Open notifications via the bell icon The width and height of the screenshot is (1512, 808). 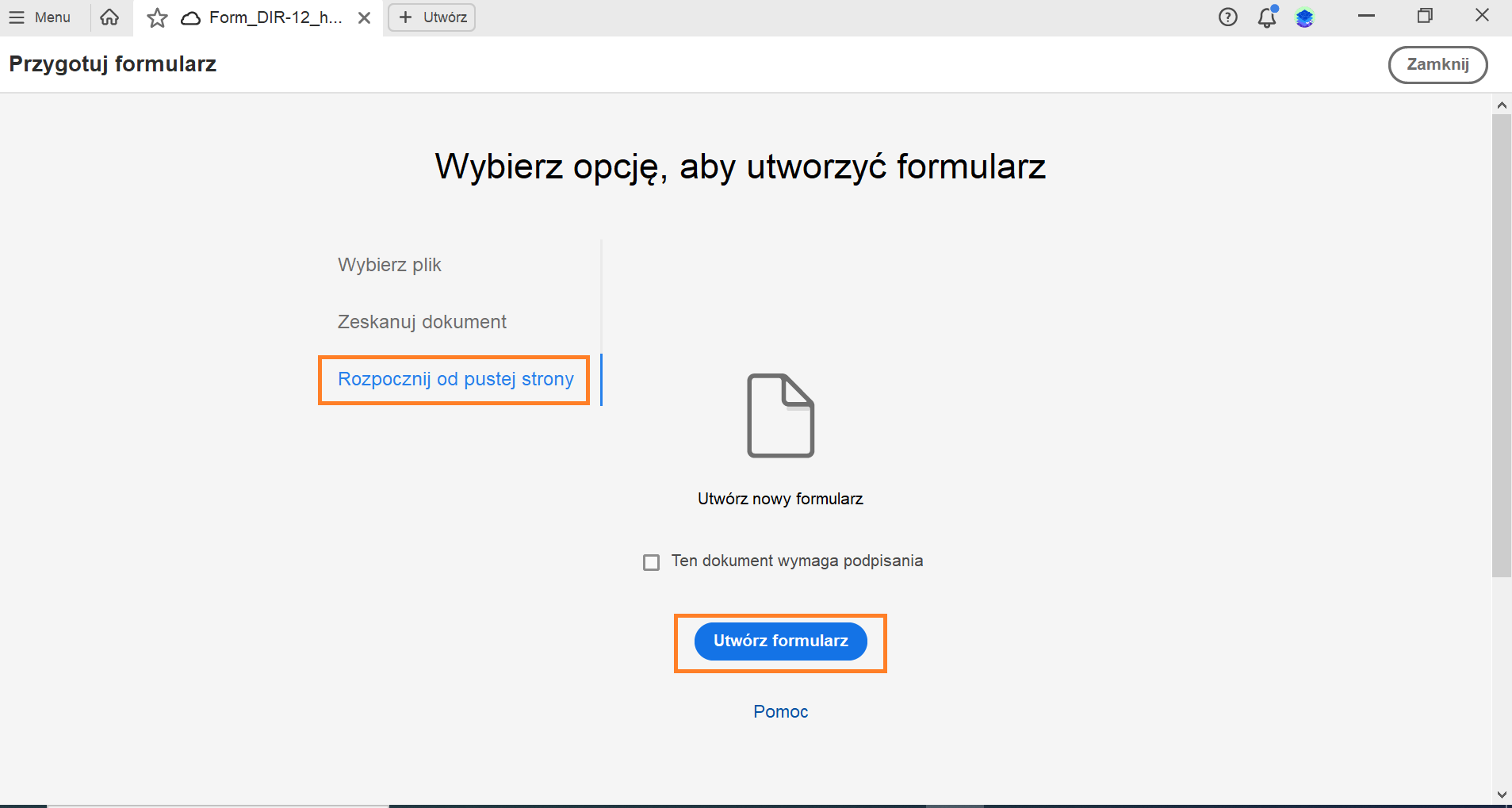tap(1266, 17)
